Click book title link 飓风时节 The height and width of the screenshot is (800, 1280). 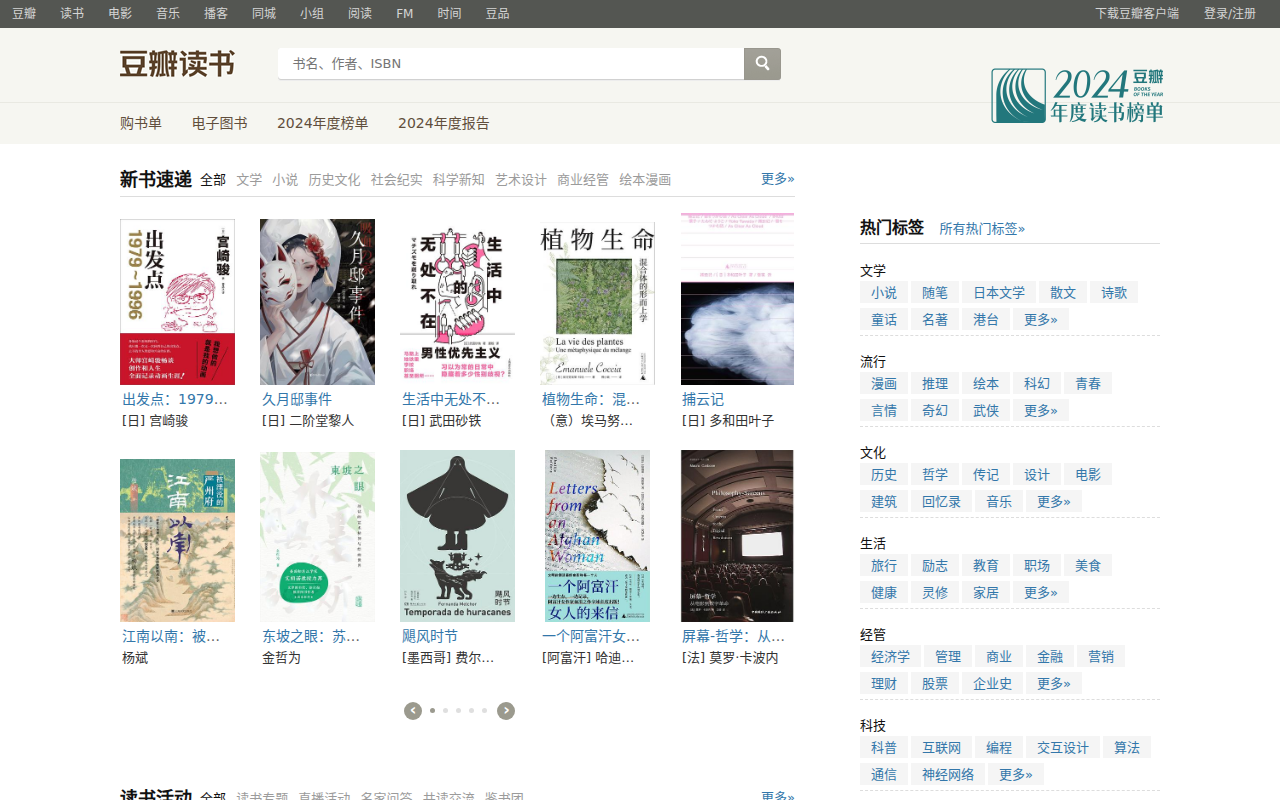click(x=430, y=636)
